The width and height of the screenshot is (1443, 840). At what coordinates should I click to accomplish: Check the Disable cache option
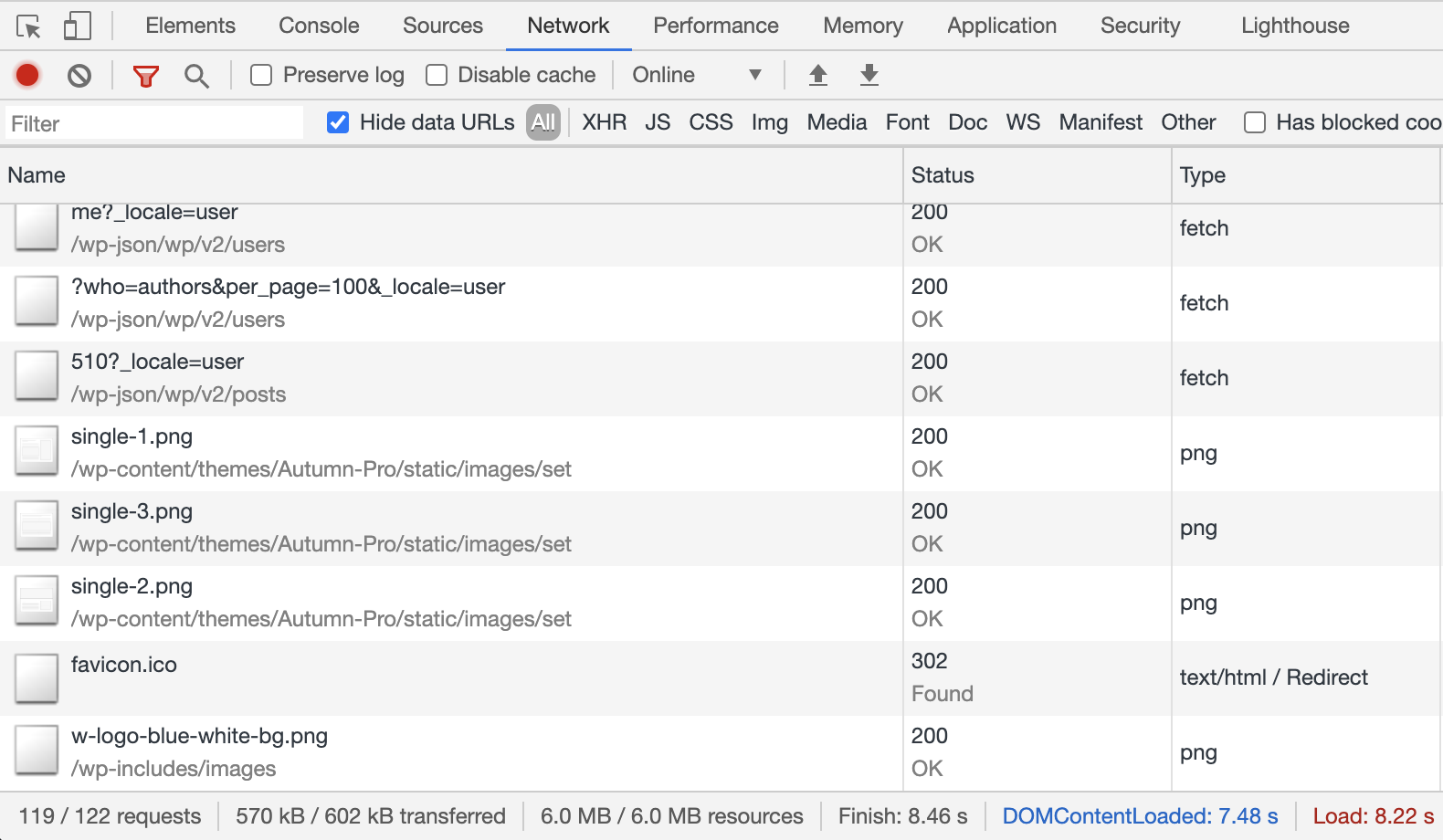(x=437, y=75)
